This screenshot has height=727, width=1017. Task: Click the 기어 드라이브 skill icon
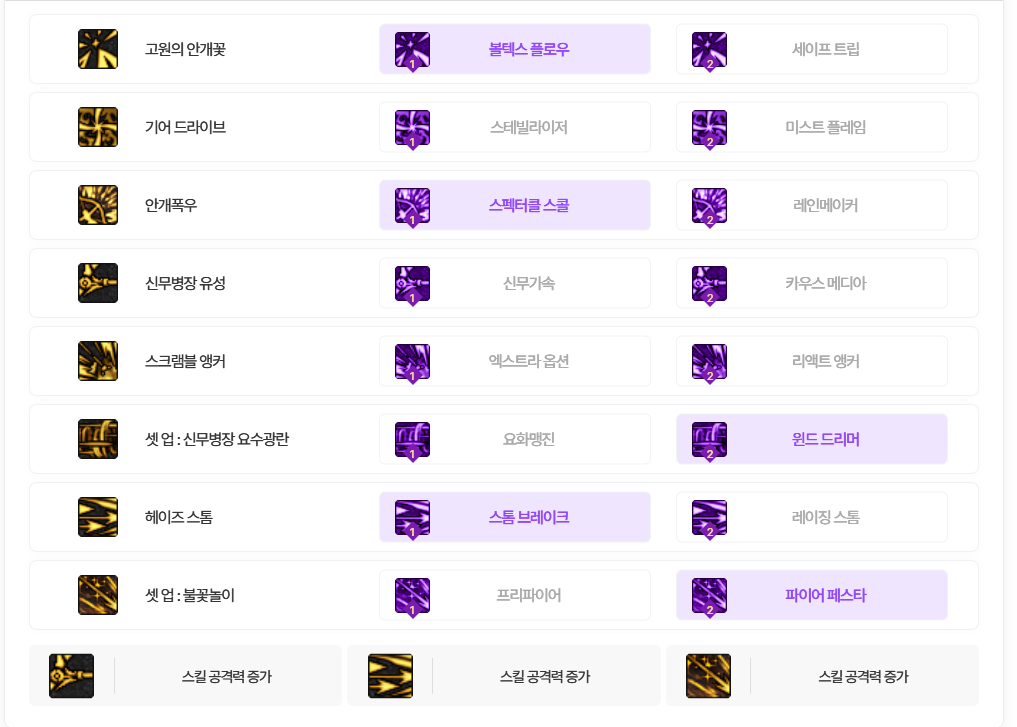click(98, 127)
